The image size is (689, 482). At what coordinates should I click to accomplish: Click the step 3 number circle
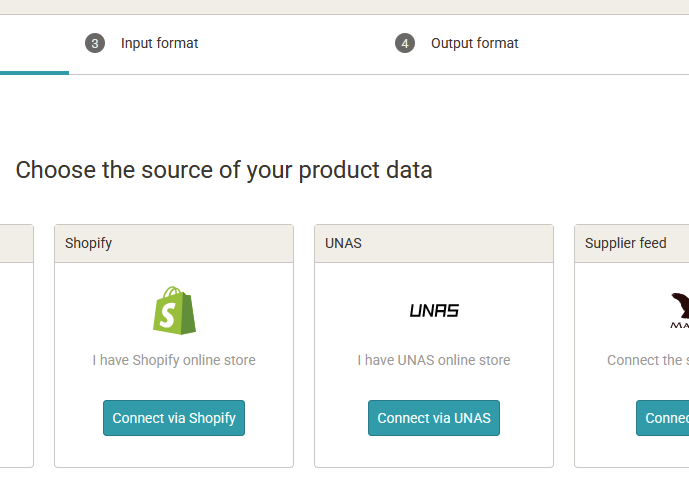coord(95,43)
